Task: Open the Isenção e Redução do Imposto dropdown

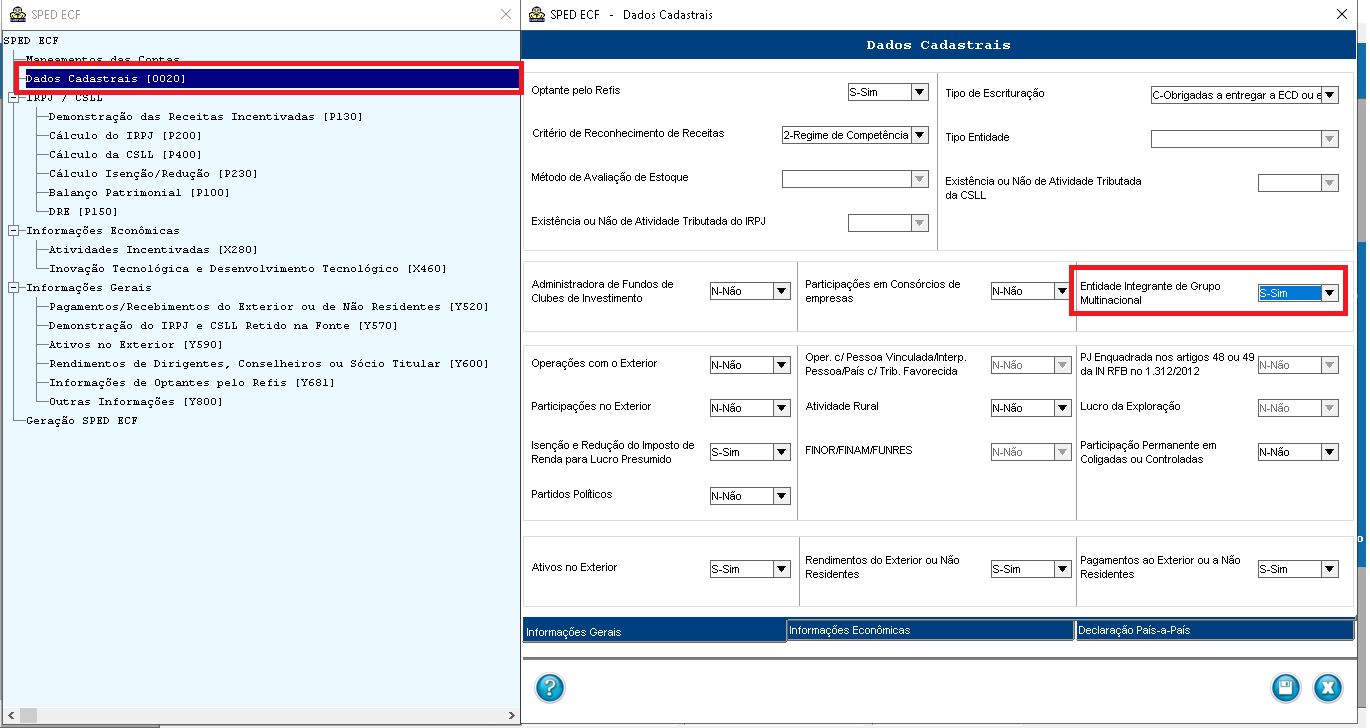Action: [782, 452]
